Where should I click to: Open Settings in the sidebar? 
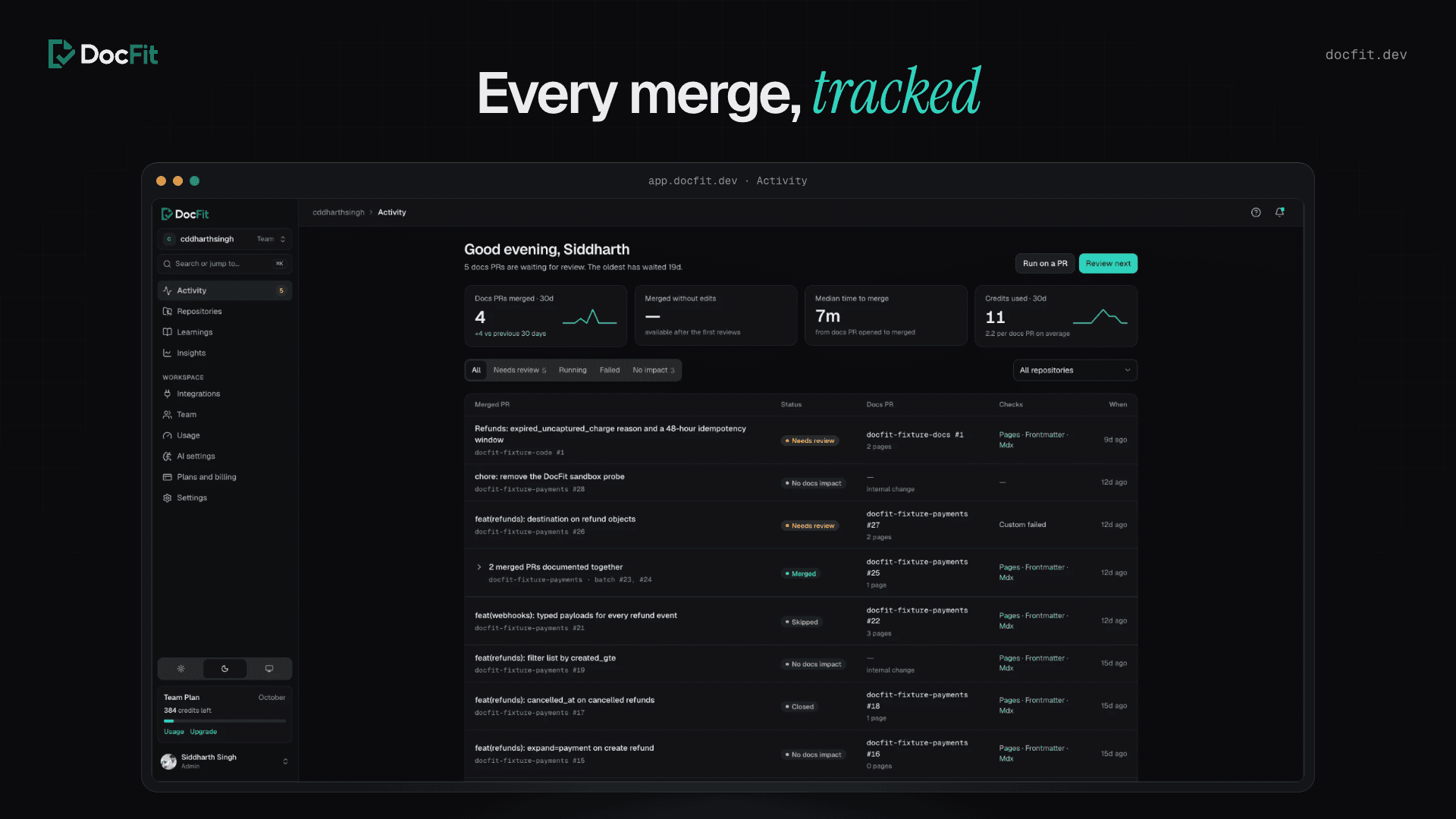pyautogui.click(x=224, y=498)
